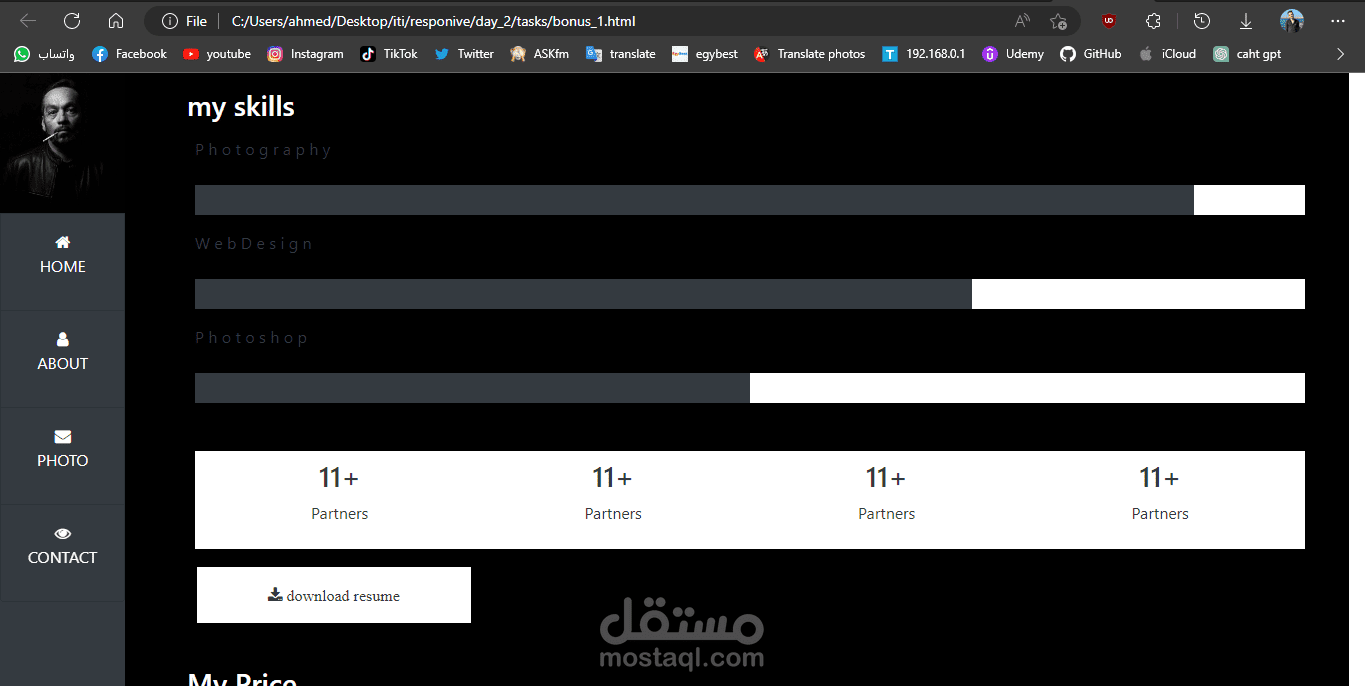Click the WebDesign skill progress bar
Image resolution: width=1365 pixels, height=686 pixels.
(x=750, y=294)
